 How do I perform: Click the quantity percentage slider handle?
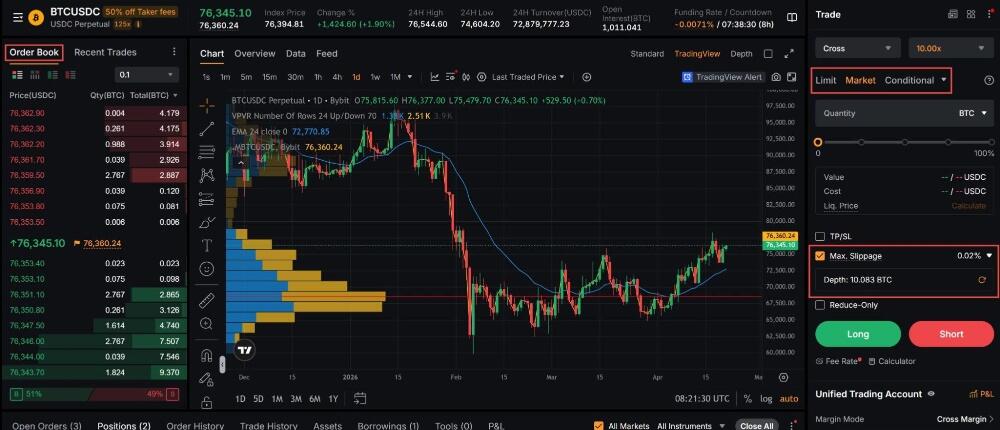(818, 142)
